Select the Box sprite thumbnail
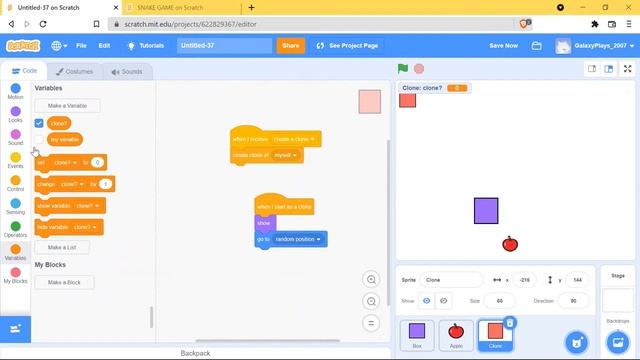 417,335
